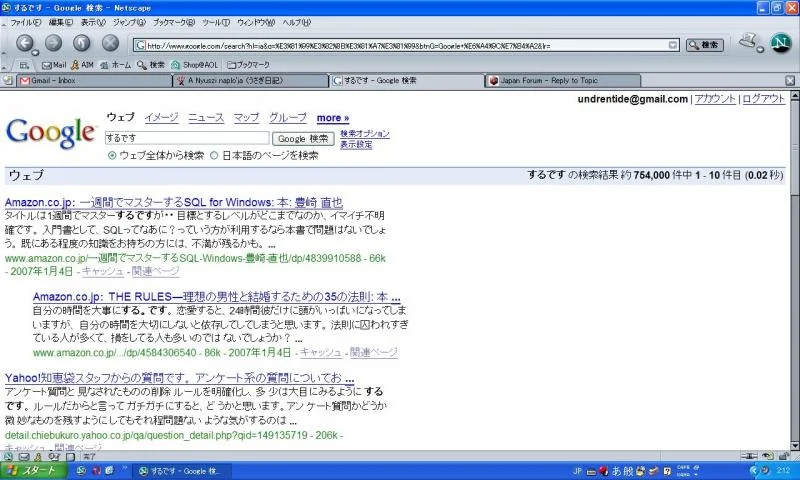
Task: Open the address bar history dropdown arrow
Action: tap(673, 45)
